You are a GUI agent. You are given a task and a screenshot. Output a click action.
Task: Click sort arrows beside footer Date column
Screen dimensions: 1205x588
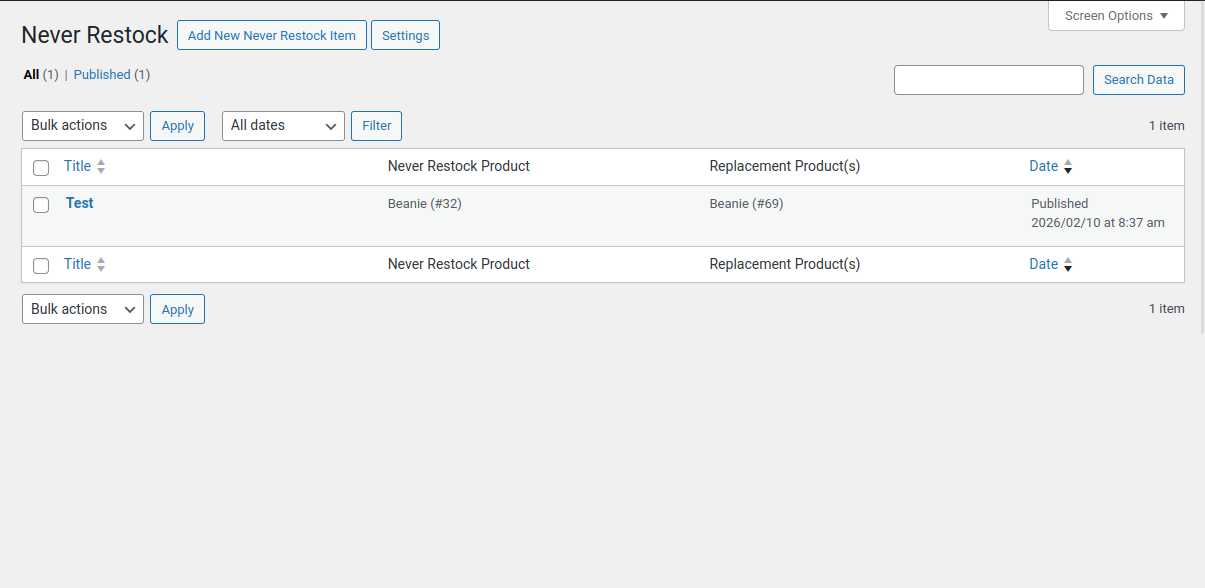(1068, 265)
